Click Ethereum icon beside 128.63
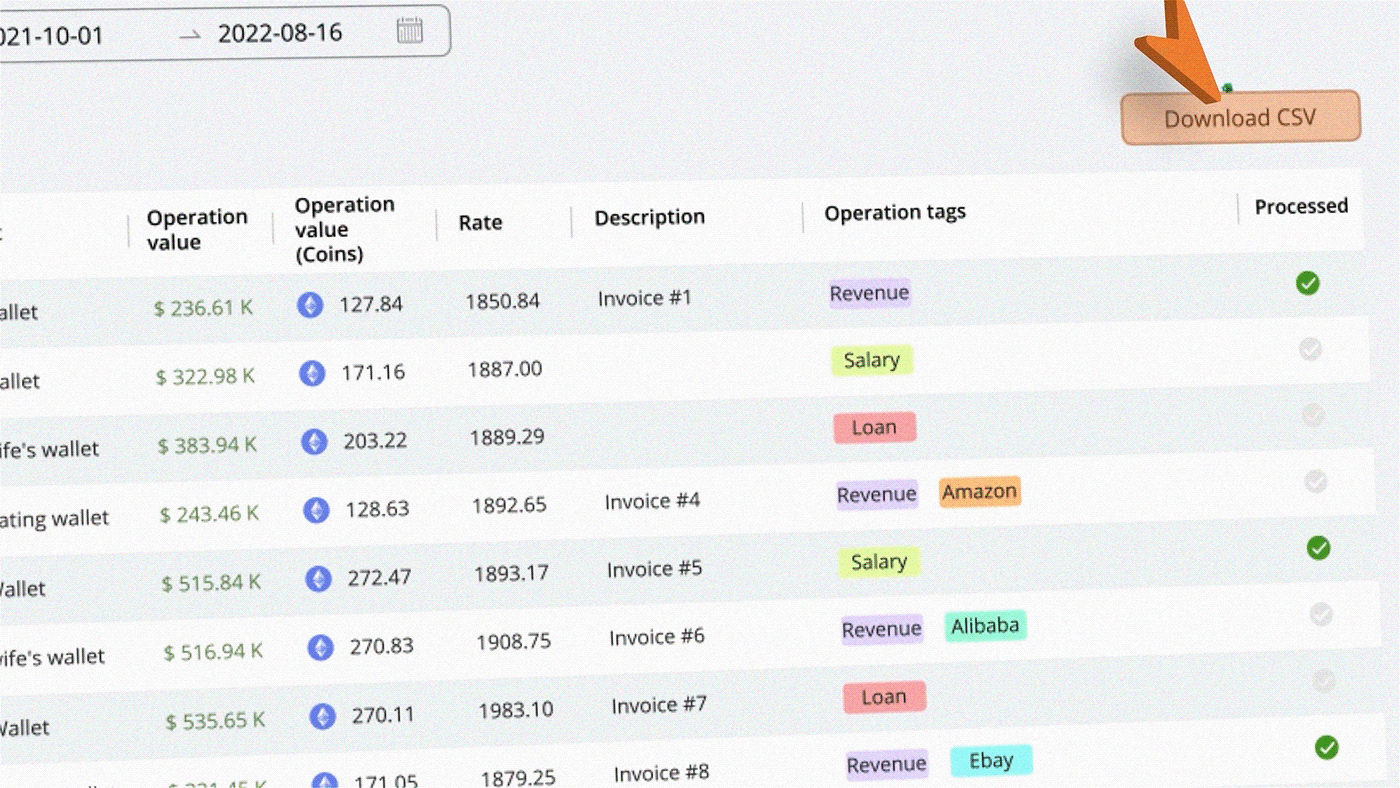The width and height of the screenshot is (1400, 788). (316, 511)
